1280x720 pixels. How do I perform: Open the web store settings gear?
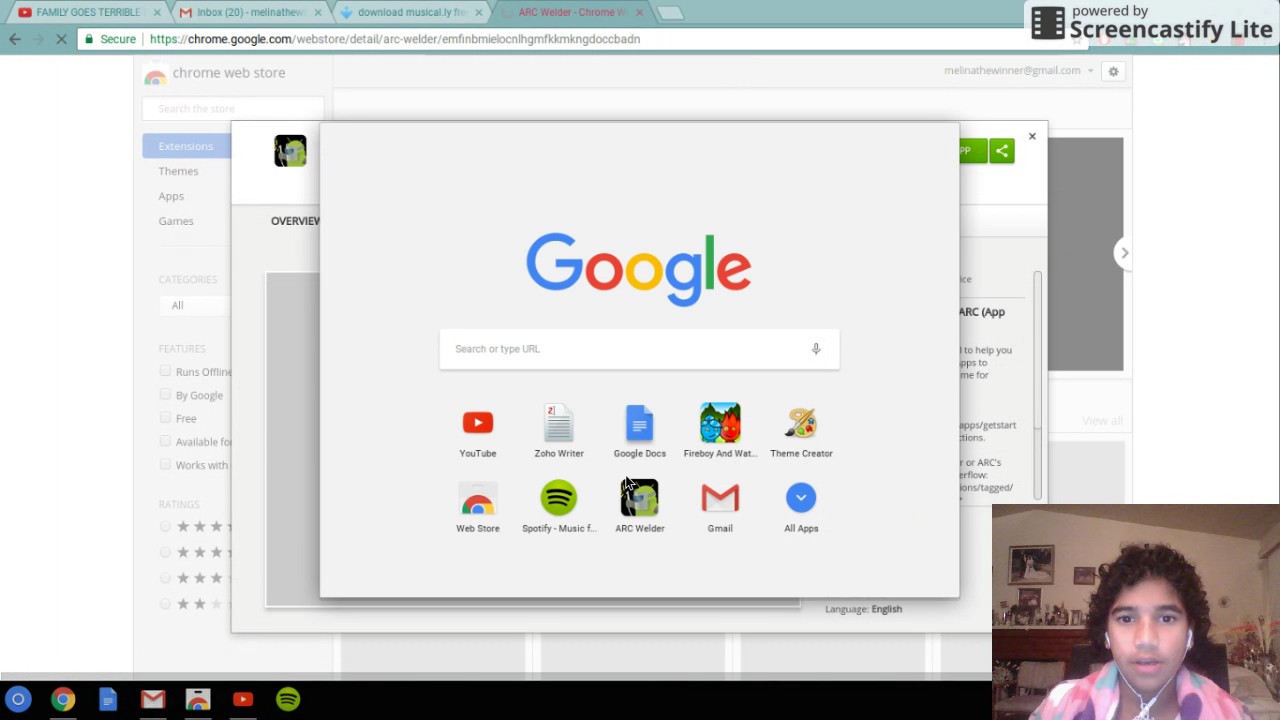click(1113, 71)
